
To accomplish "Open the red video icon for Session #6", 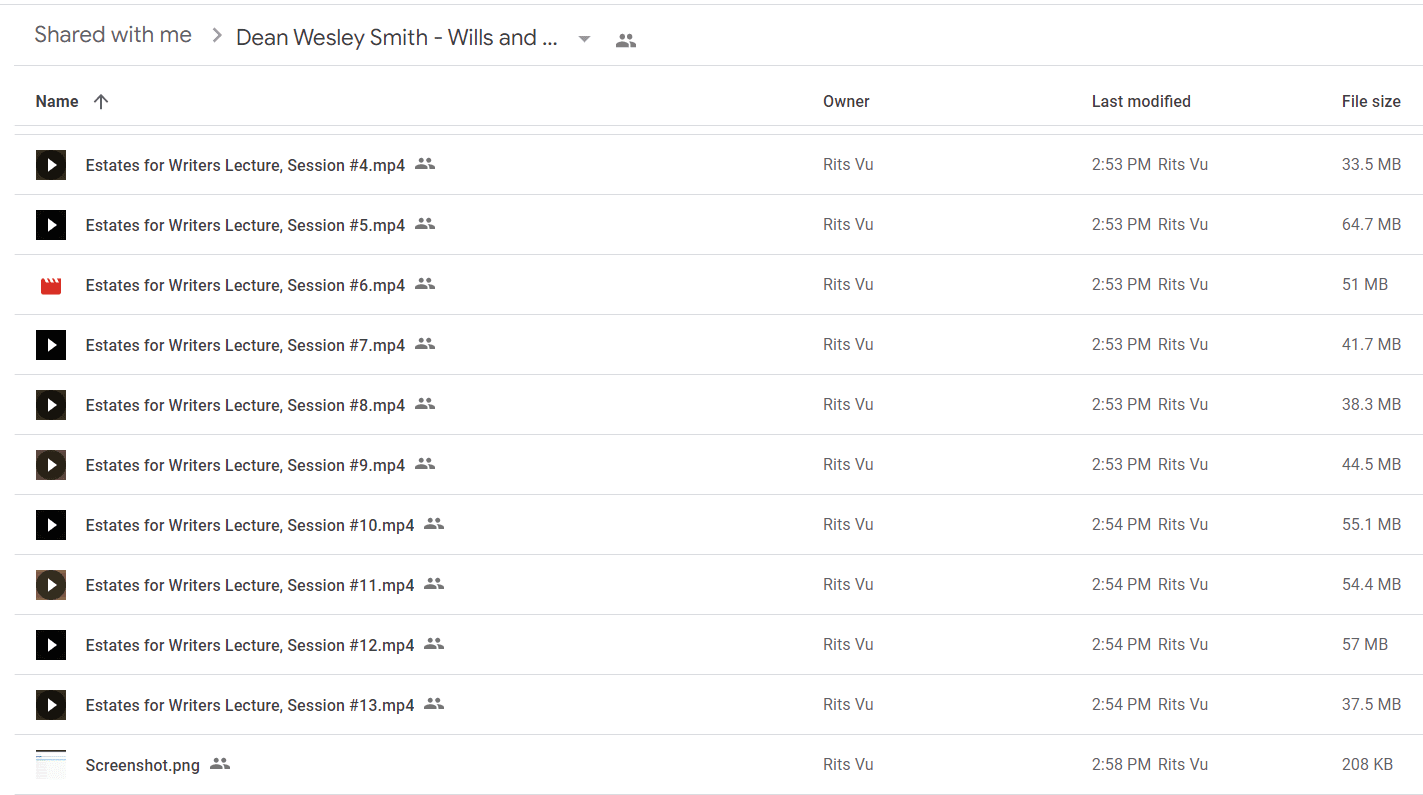I will coord(51,285).
